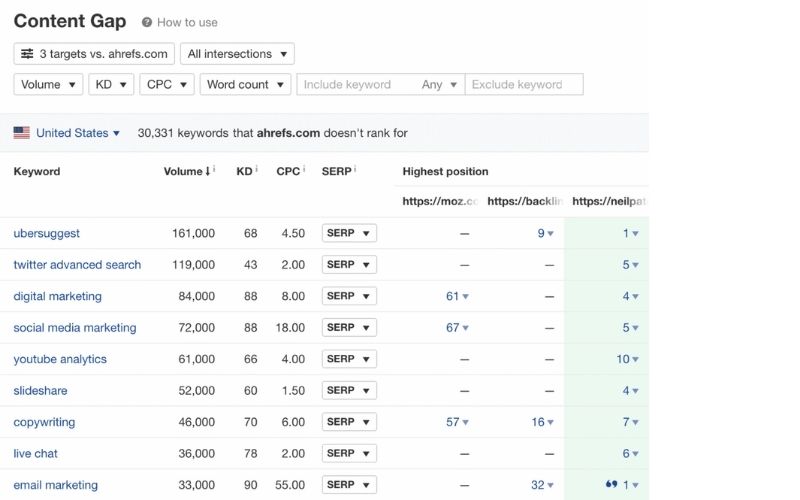The image size is (800, 500).
Task: Expand position 9 for ubersuggest backlinko
Action: click(545, 233)
